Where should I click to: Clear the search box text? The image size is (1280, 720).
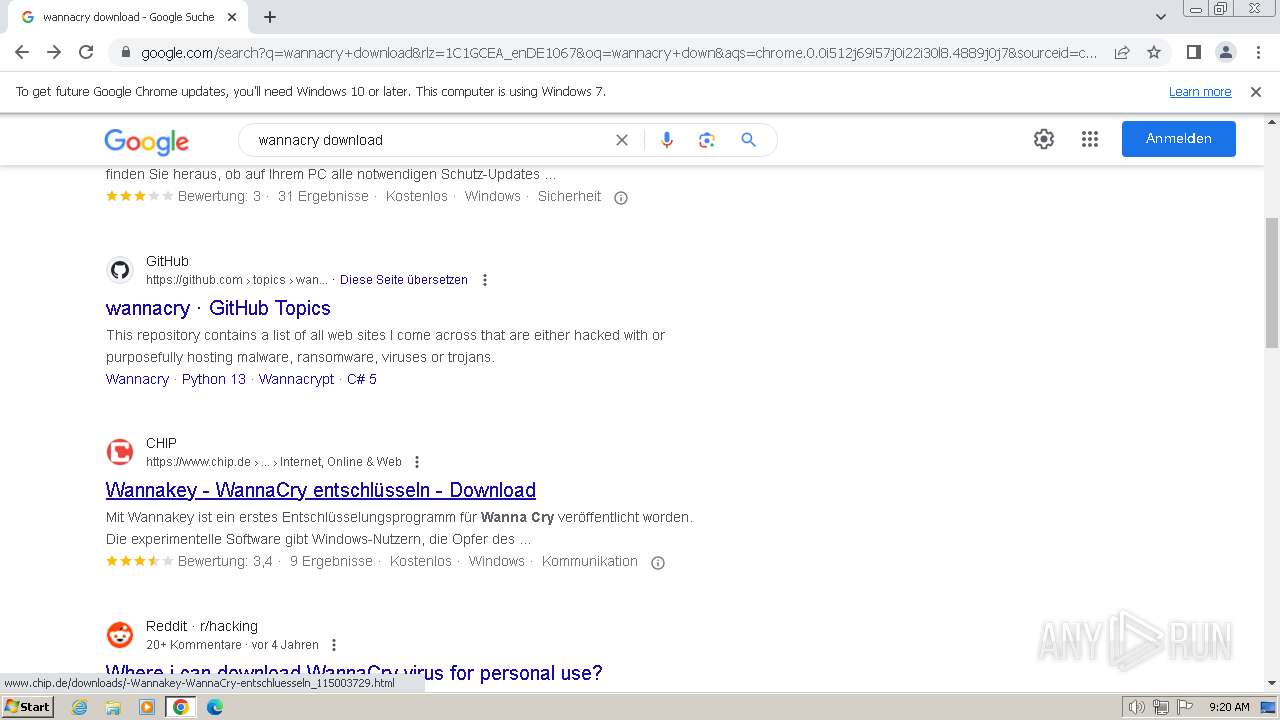622,140
